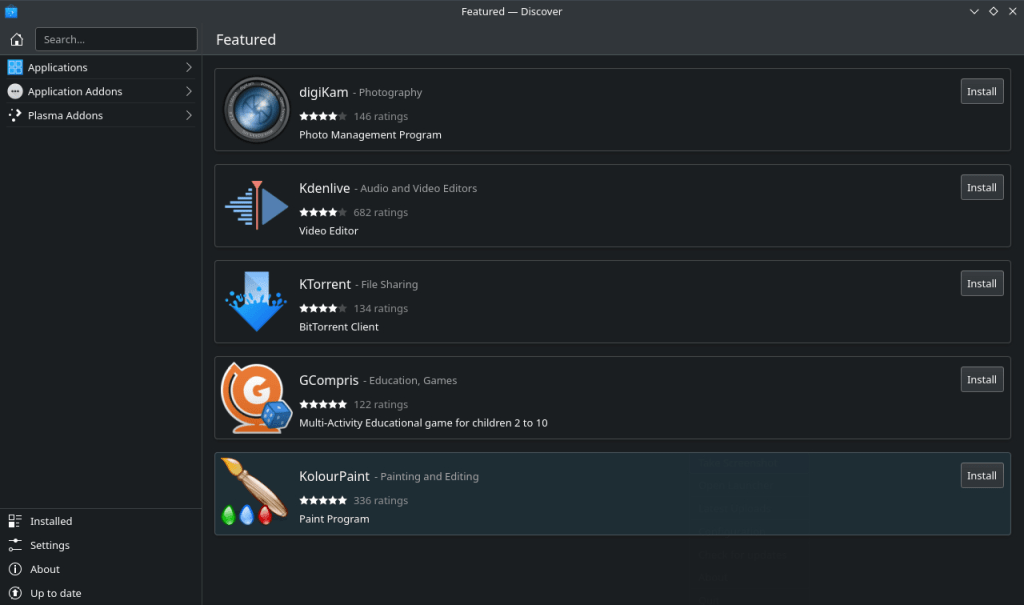
Task: Click the Paint Program description
Action: click(x=334, y=519)
